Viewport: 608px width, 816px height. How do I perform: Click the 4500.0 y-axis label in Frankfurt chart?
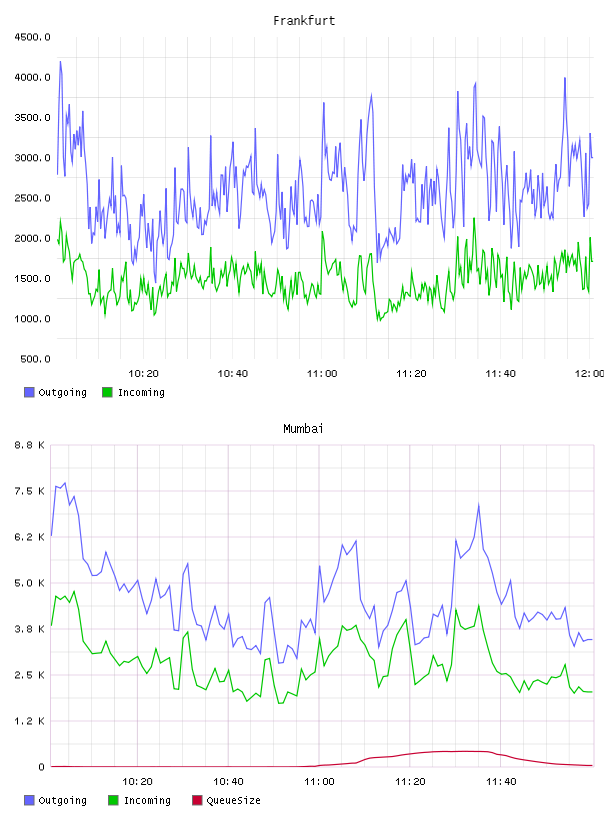pyautogui.click(x=32, y=37)
